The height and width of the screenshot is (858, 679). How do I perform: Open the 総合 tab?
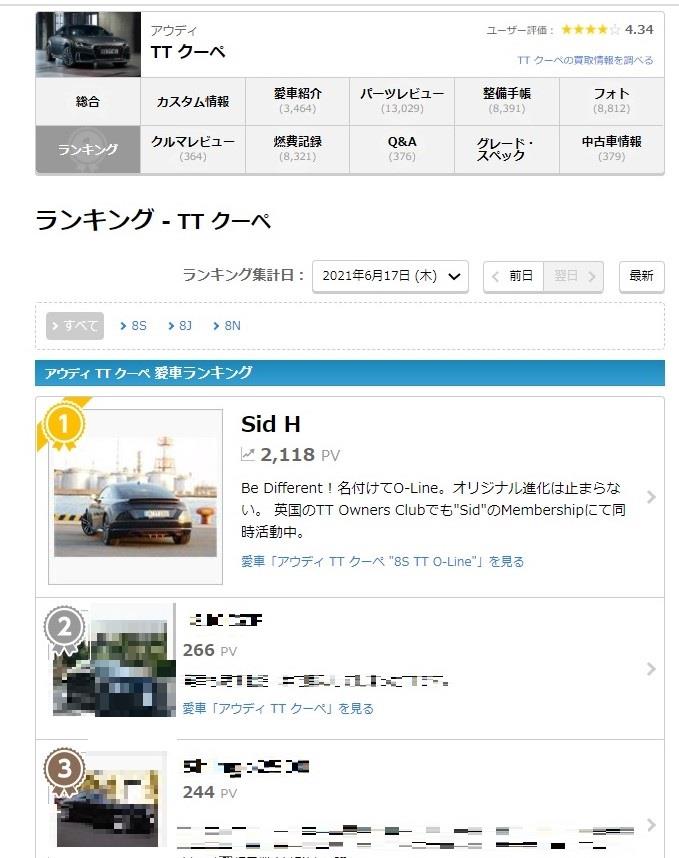(x=88, y=101)
